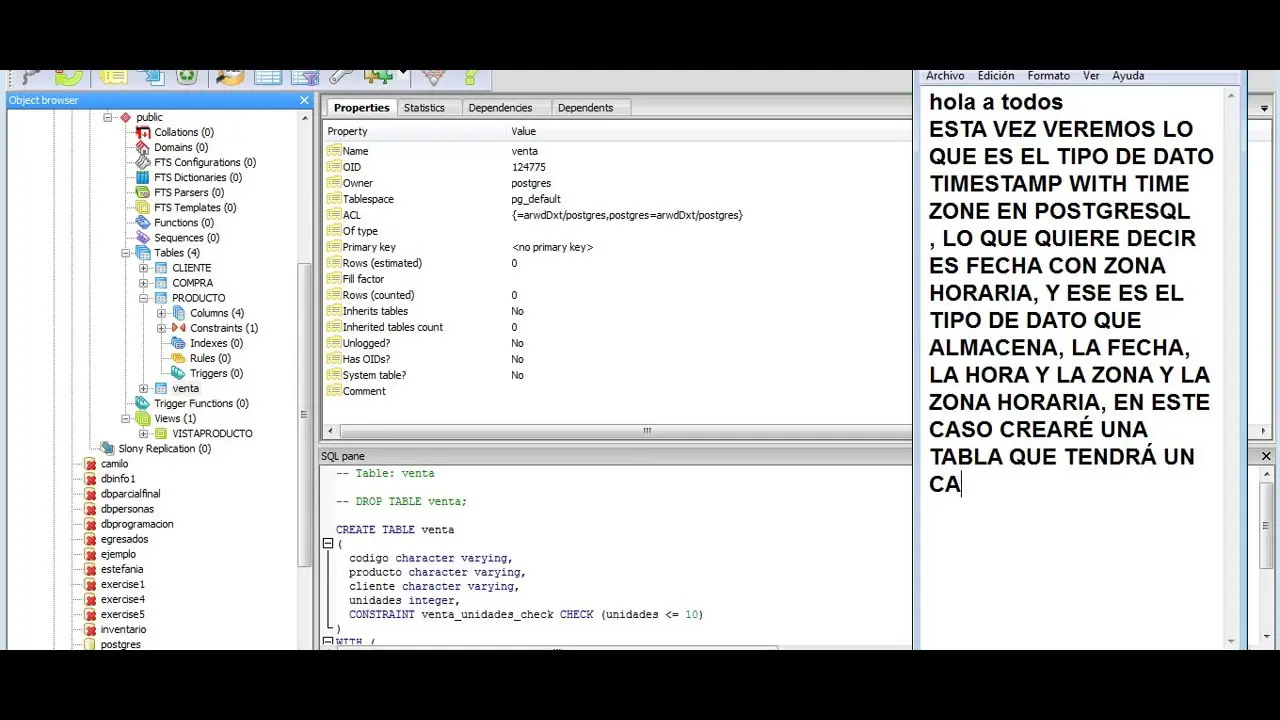Click the Trigger Functions node icon
Image resolution: width=1280 pixels, height=720 pixels.
click(143, 403)
